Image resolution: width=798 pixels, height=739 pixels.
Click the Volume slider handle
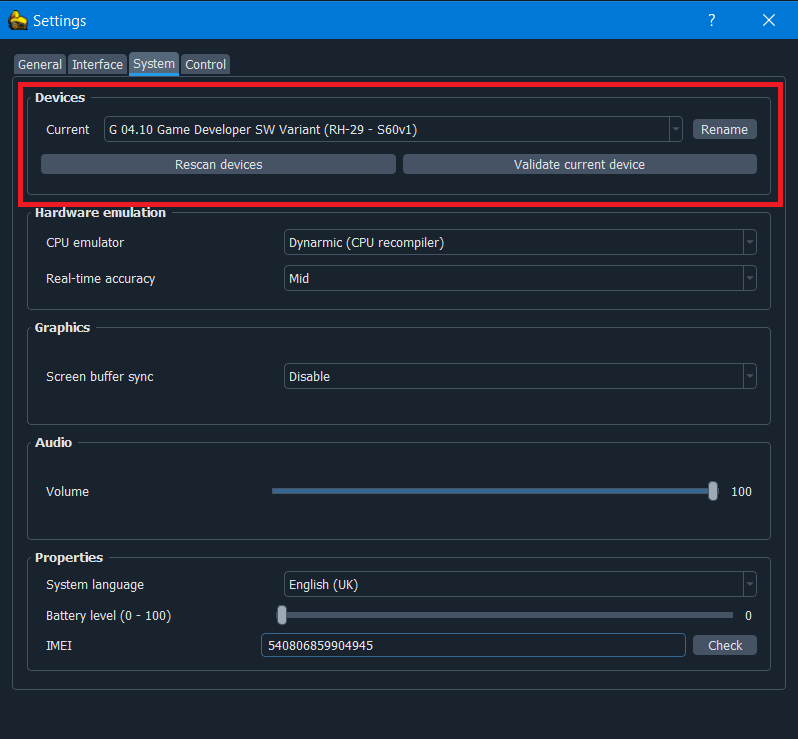[713, 491]
